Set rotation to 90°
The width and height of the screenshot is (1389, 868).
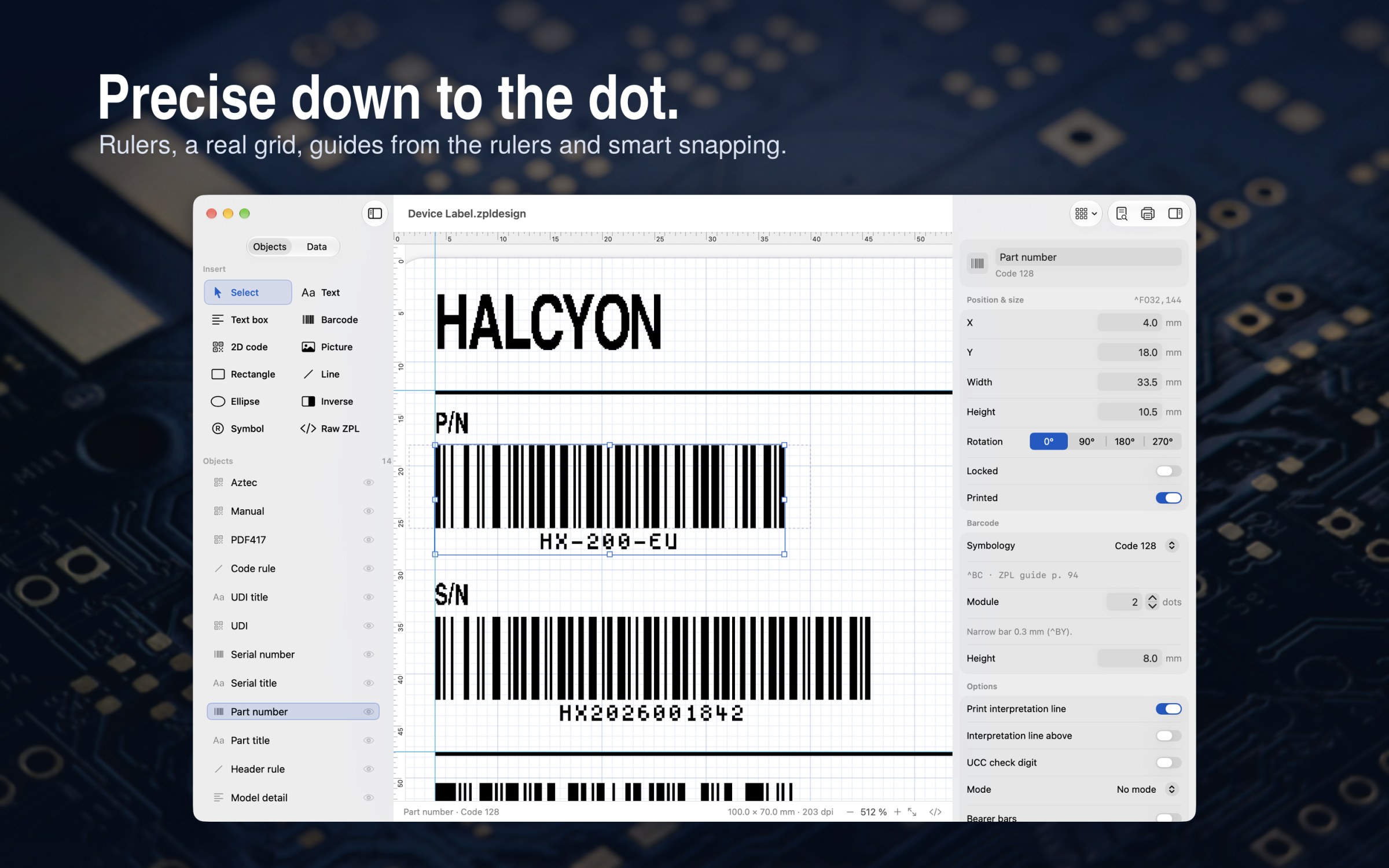tap(1086, 442)
